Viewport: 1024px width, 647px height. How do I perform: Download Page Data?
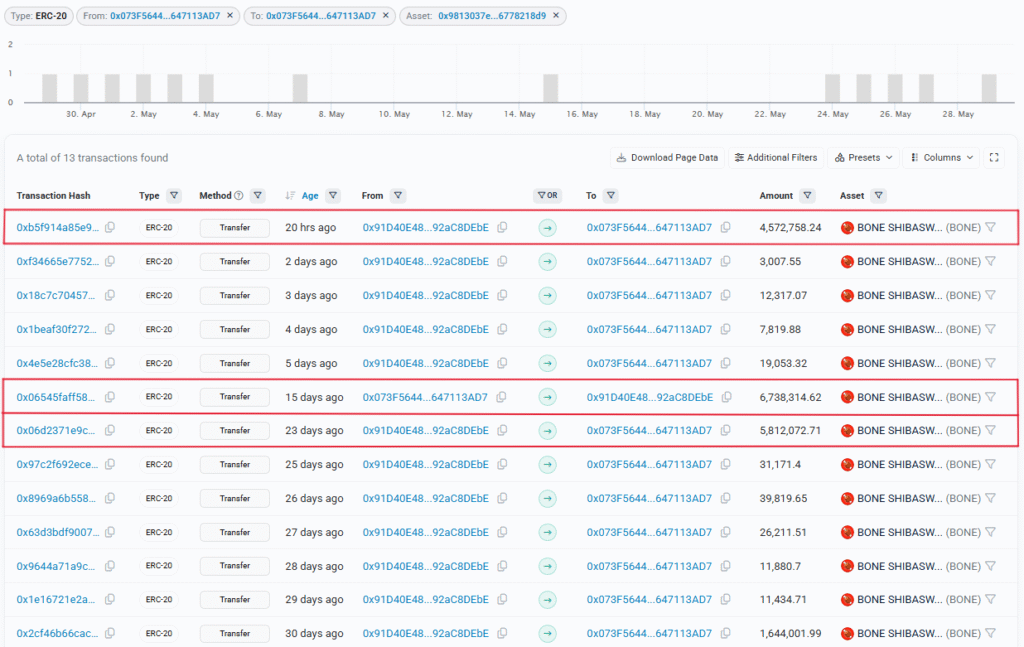click(x=667, y=157)
